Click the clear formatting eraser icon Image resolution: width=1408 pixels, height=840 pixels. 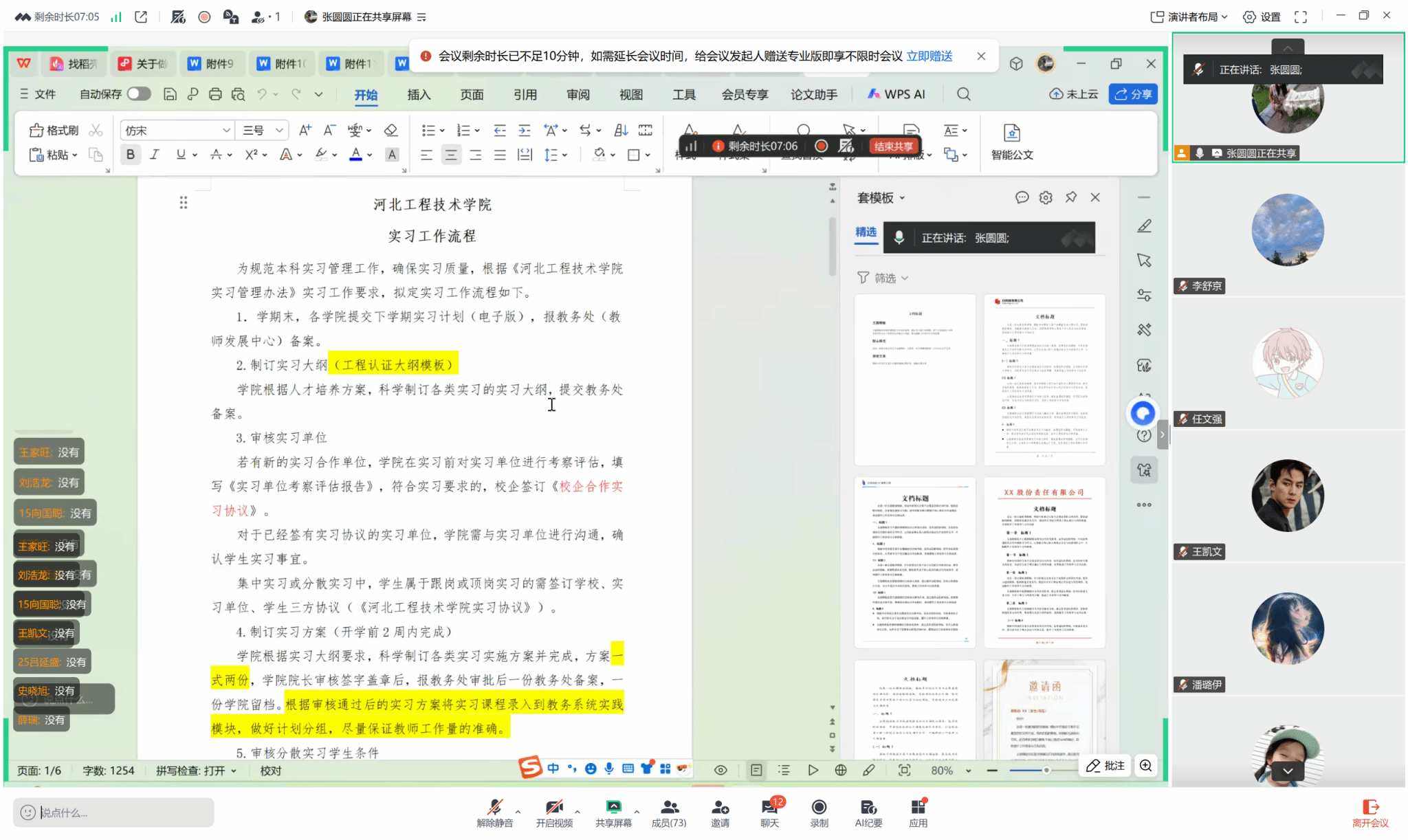390,130
